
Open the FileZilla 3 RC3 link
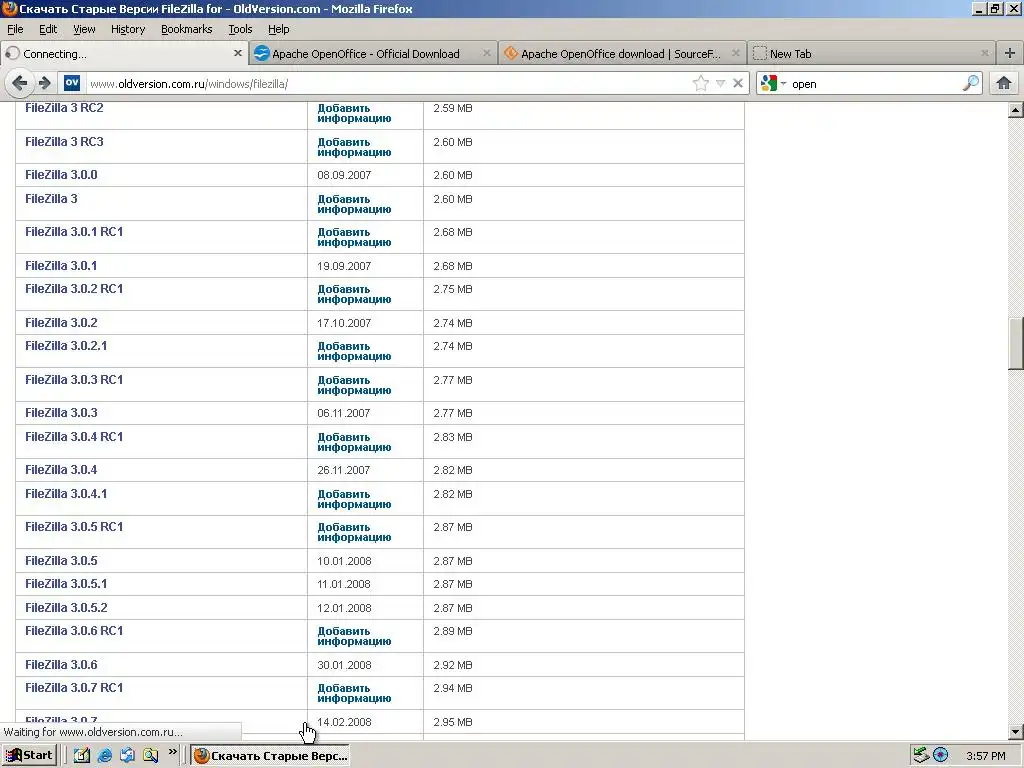click(64, 142)
